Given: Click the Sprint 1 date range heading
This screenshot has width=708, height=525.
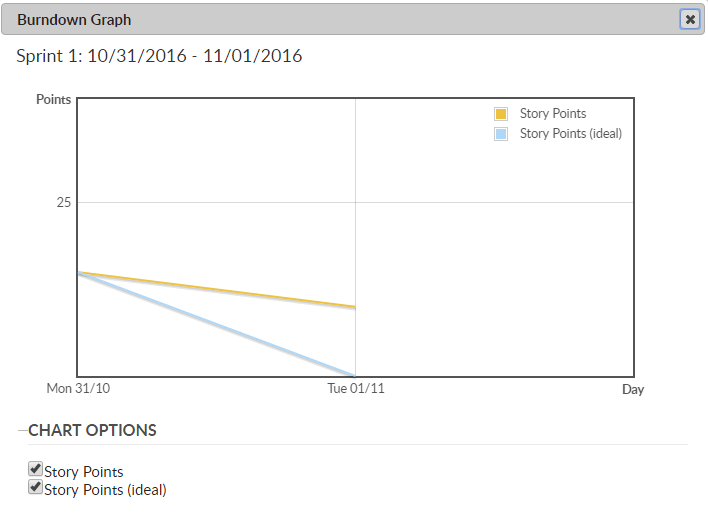Looking at the screenshot, I should click(159, 56).
